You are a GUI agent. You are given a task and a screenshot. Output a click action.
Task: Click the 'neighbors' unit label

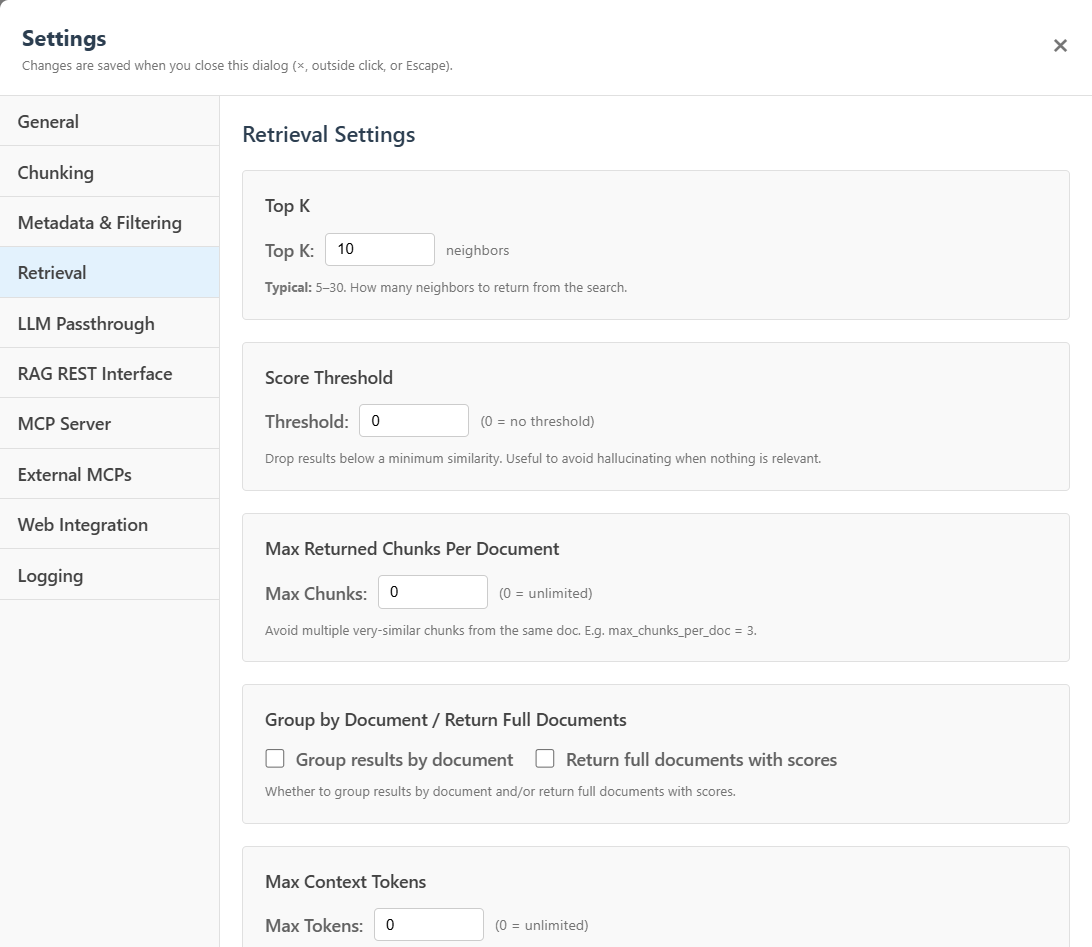tap(477, 251)
